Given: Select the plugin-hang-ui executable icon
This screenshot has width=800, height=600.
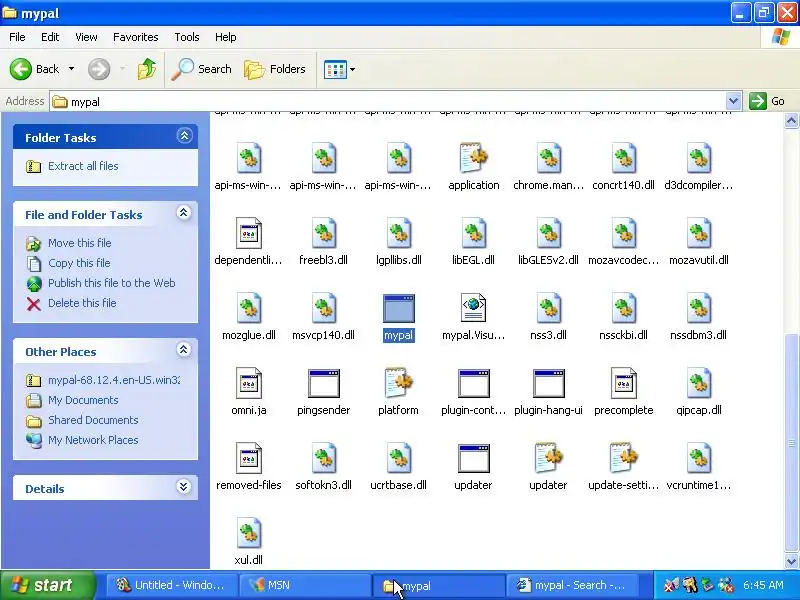Looking at the screenshot, I should (x=548, y=383).
